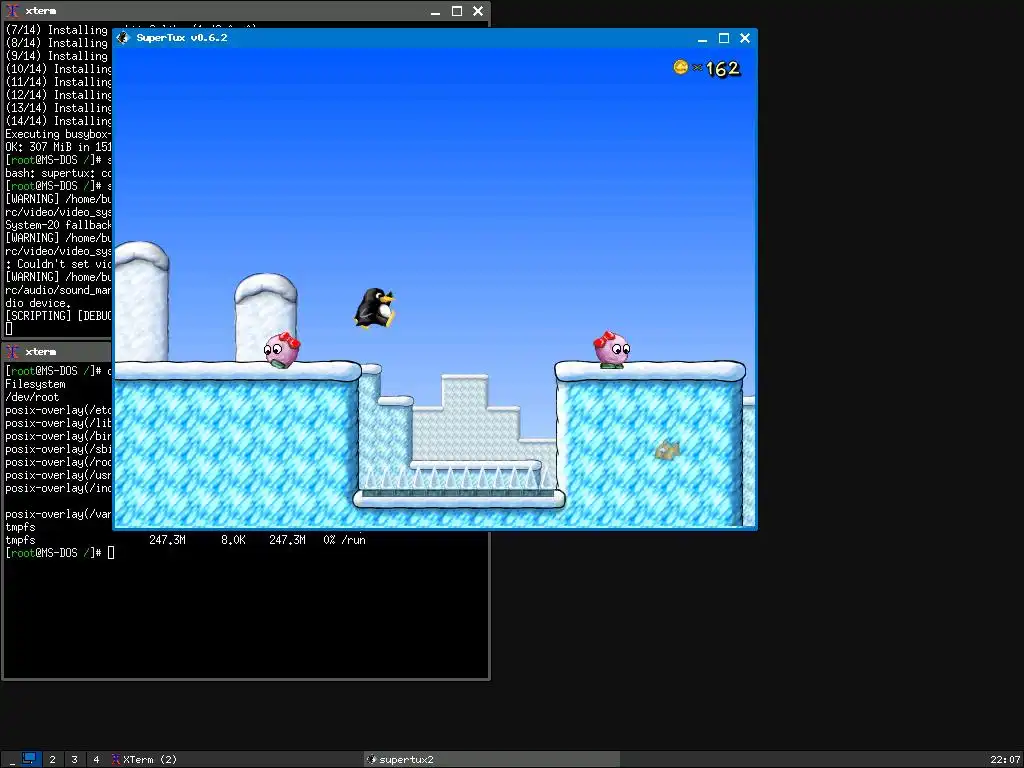Click the X icon of the upper xterm window
The height and width of the screenshot is (768, 1024).
(x=12, y=11)
